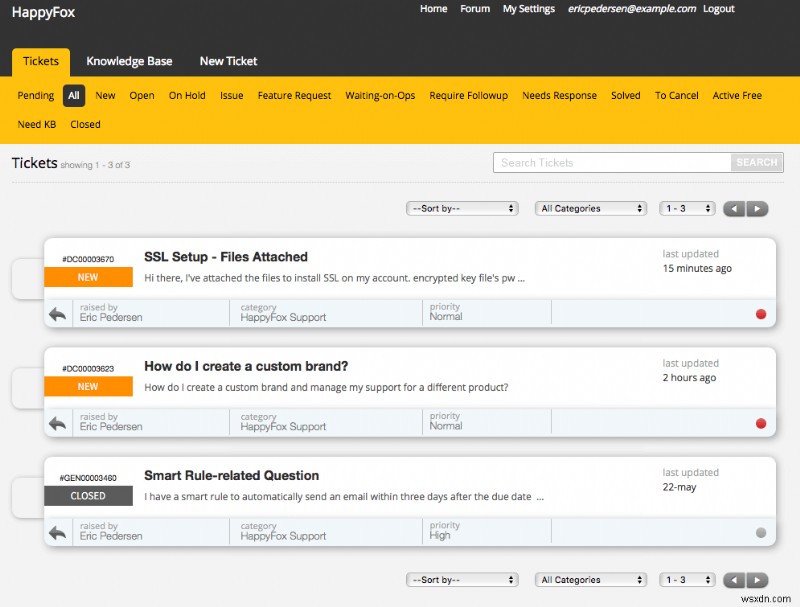Toggle the red status dot on SSL Setup ticket
Image resolution: width=800 pixels, height=607 pixels.
761,313
